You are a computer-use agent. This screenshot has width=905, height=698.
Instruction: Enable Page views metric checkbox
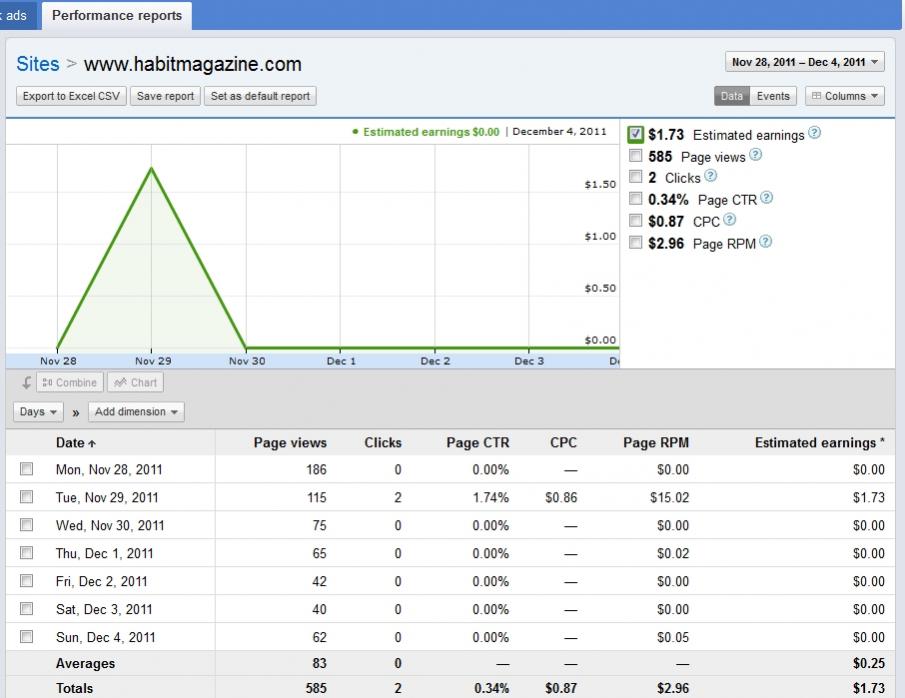[635, 155]
